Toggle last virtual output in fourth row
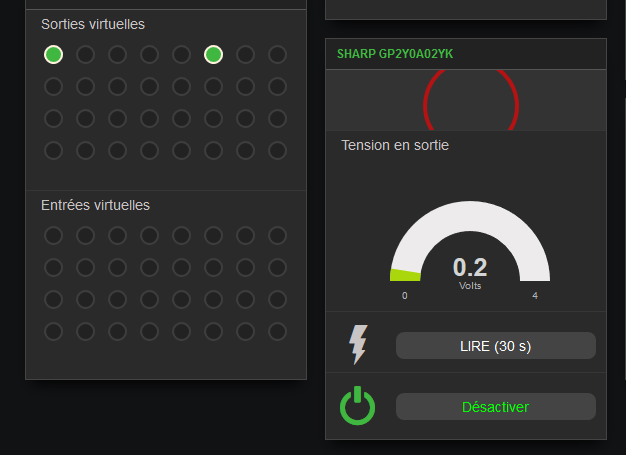This screenshot has height=455, width=626. pyautogui.click(x=277, y=151)
